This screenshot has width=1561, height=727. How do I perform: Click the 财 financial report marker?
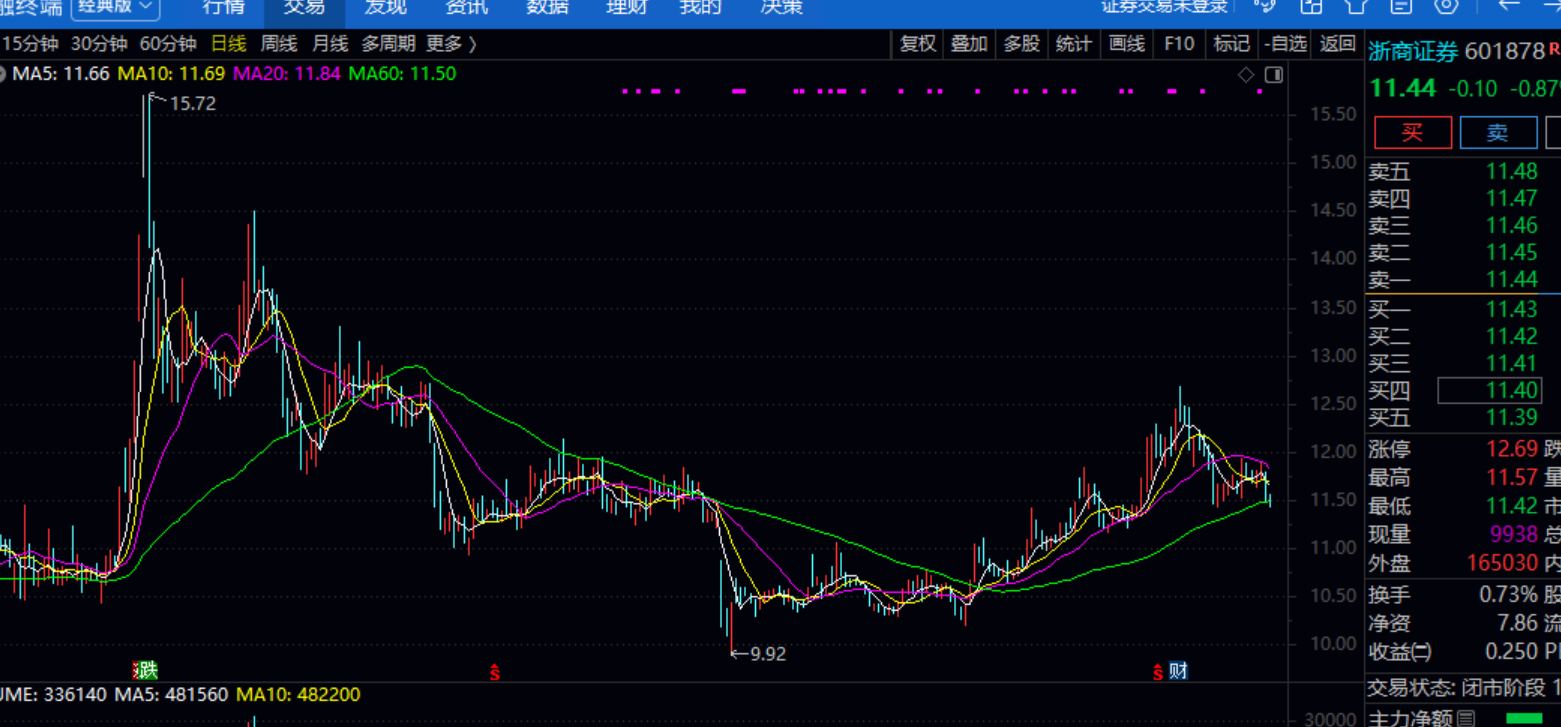1178,670
